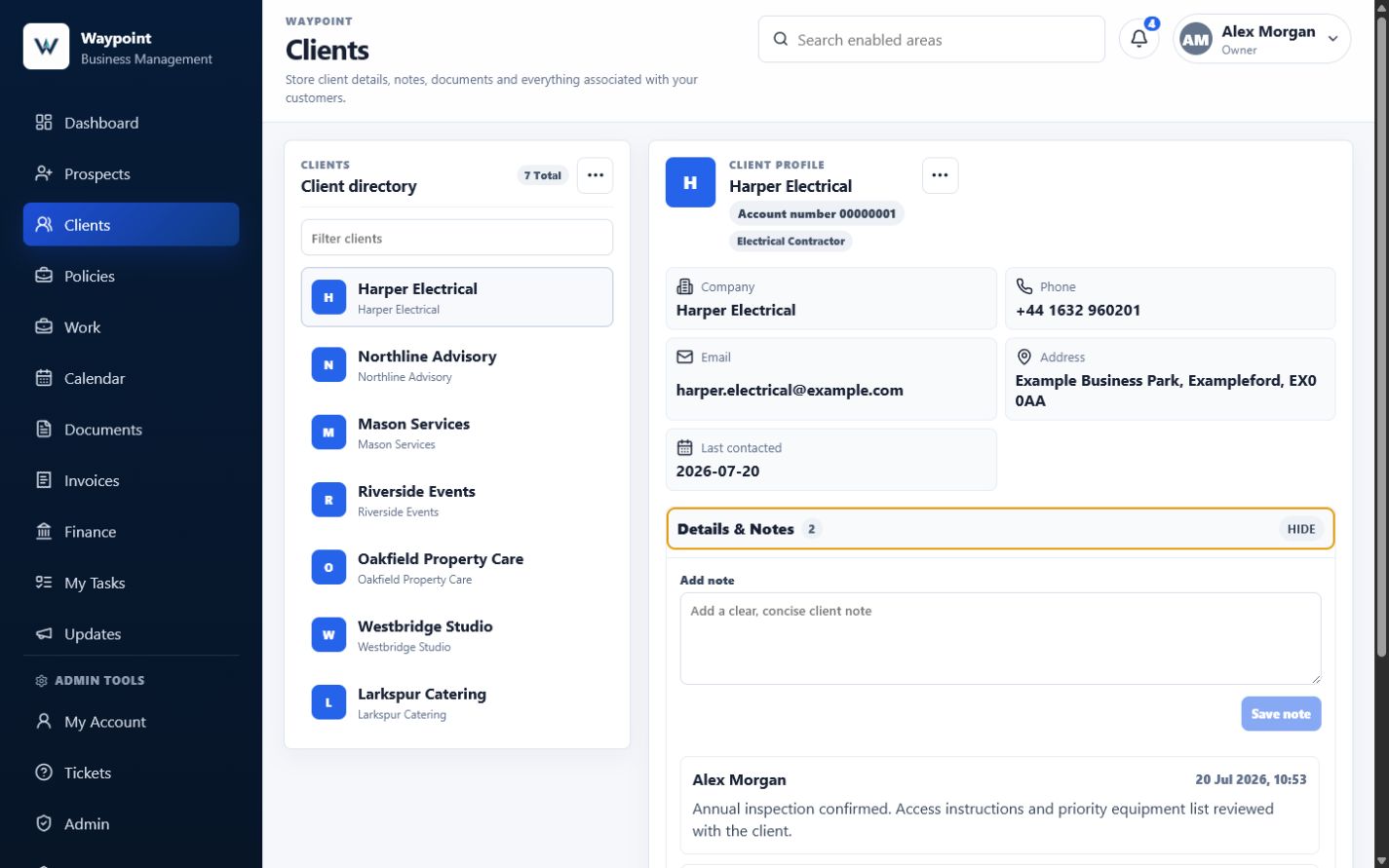The image size is (1389, 868).
Task: Click the 2026-07-20 last contacted date
Action: coord(718,471)
